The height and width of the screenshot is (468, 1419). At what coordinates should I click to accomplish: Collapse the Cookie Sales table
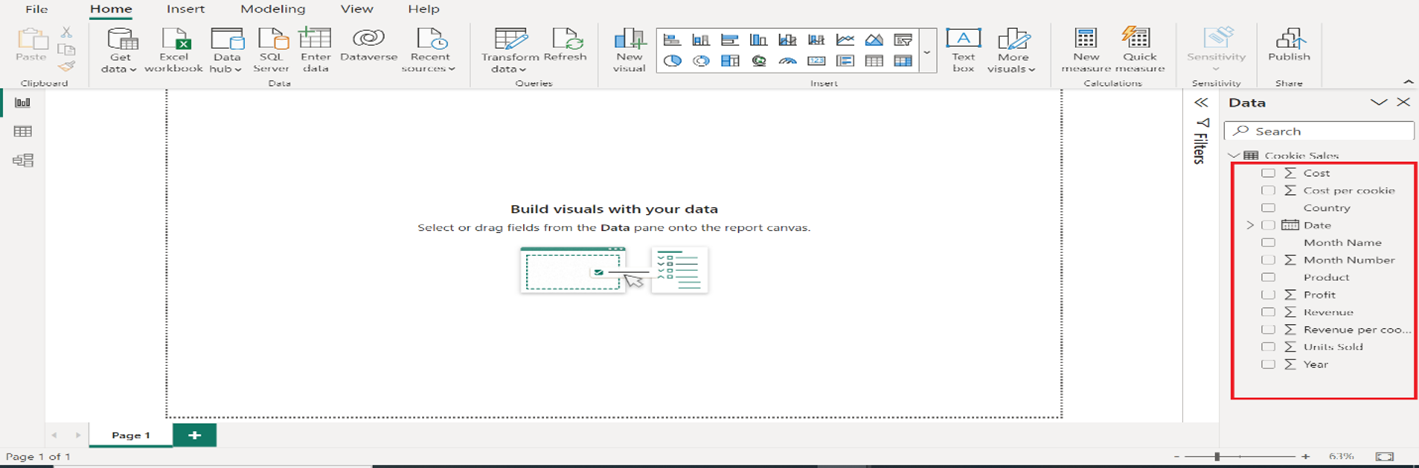tap(1235, 156)
